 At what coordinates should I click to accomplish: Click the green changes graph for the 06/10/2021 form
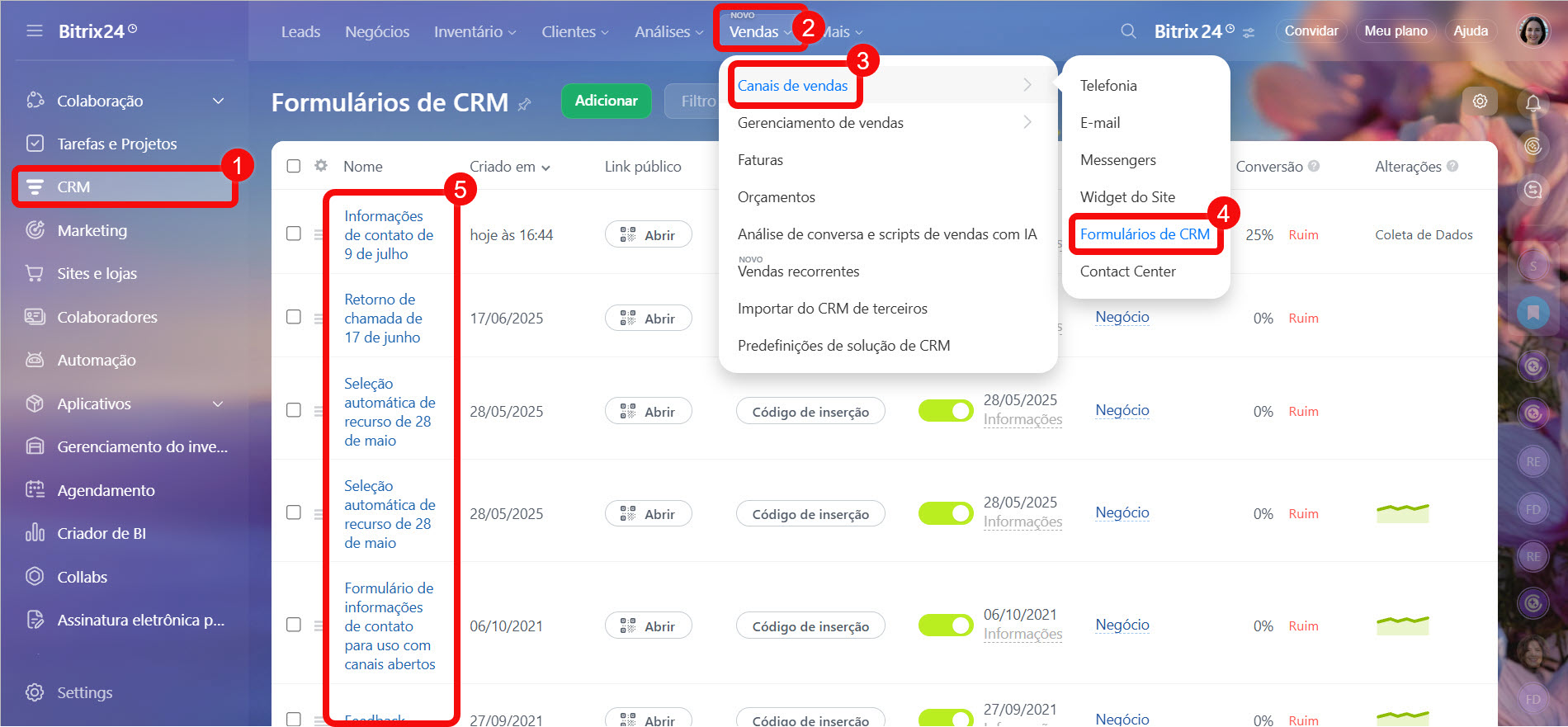1402,625
